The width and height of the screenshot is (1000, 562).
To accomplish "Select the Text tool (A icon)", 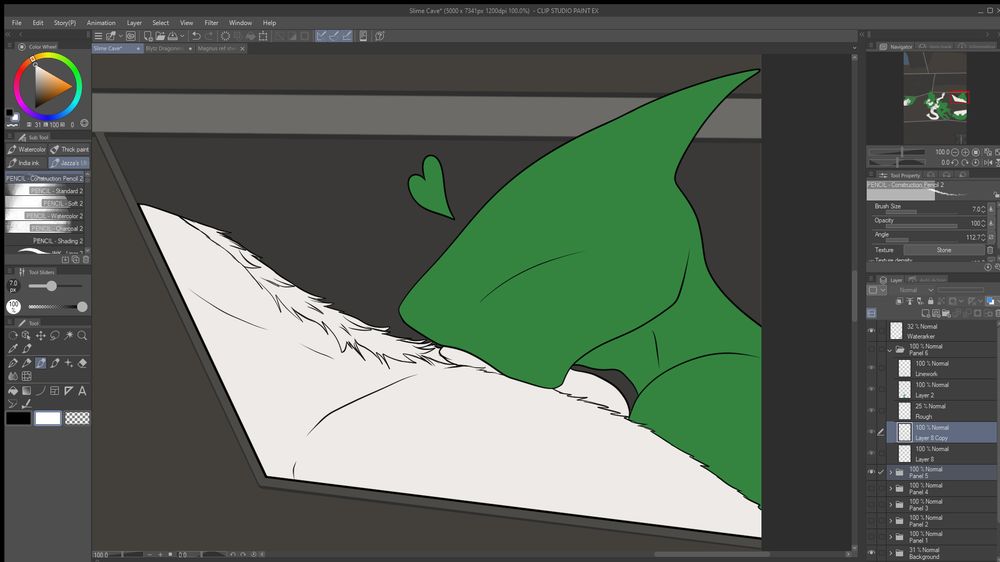I will 82,391.
